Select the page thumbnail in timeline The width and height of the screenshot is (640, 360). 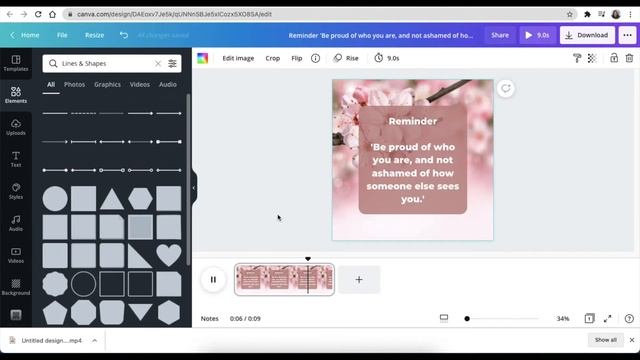284,280
